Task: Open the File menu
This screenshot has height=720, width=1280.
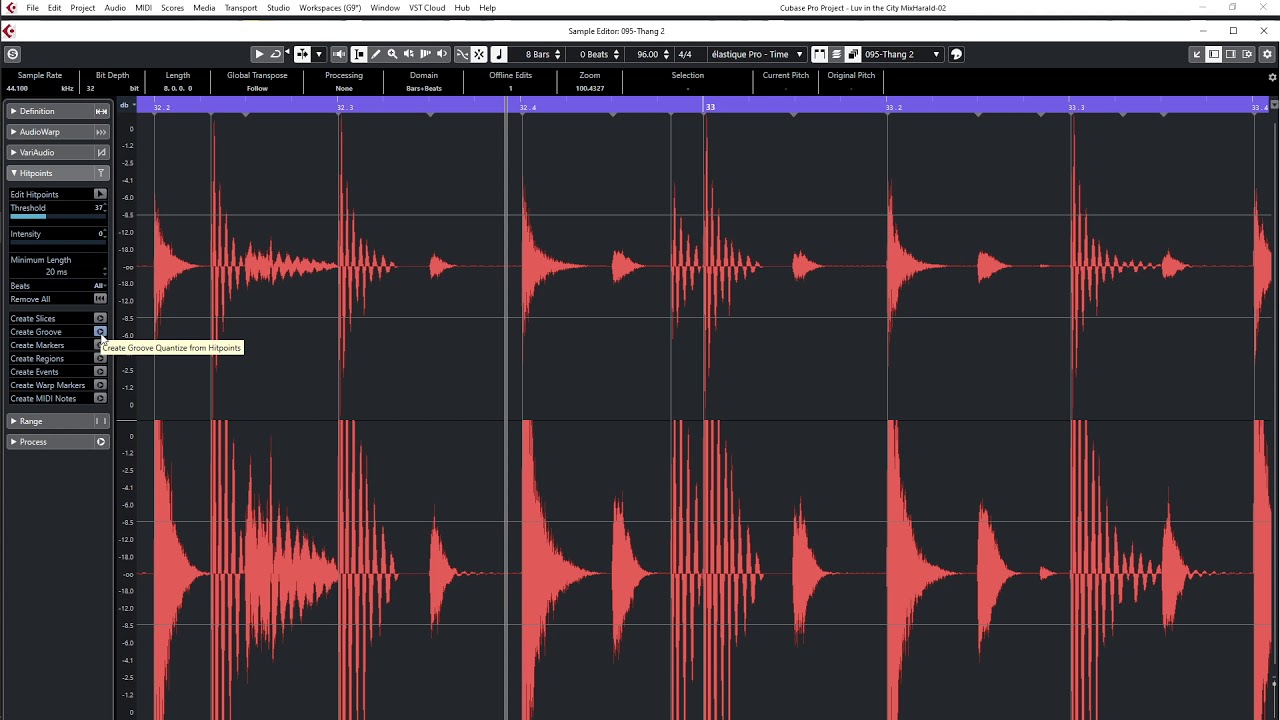Action: (x=33, y=8)
